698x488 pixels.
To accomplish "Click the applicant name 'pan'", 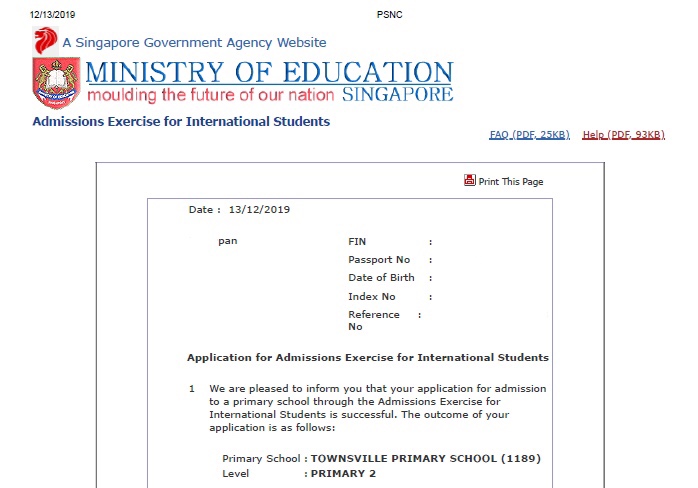I will pos(227,241).
